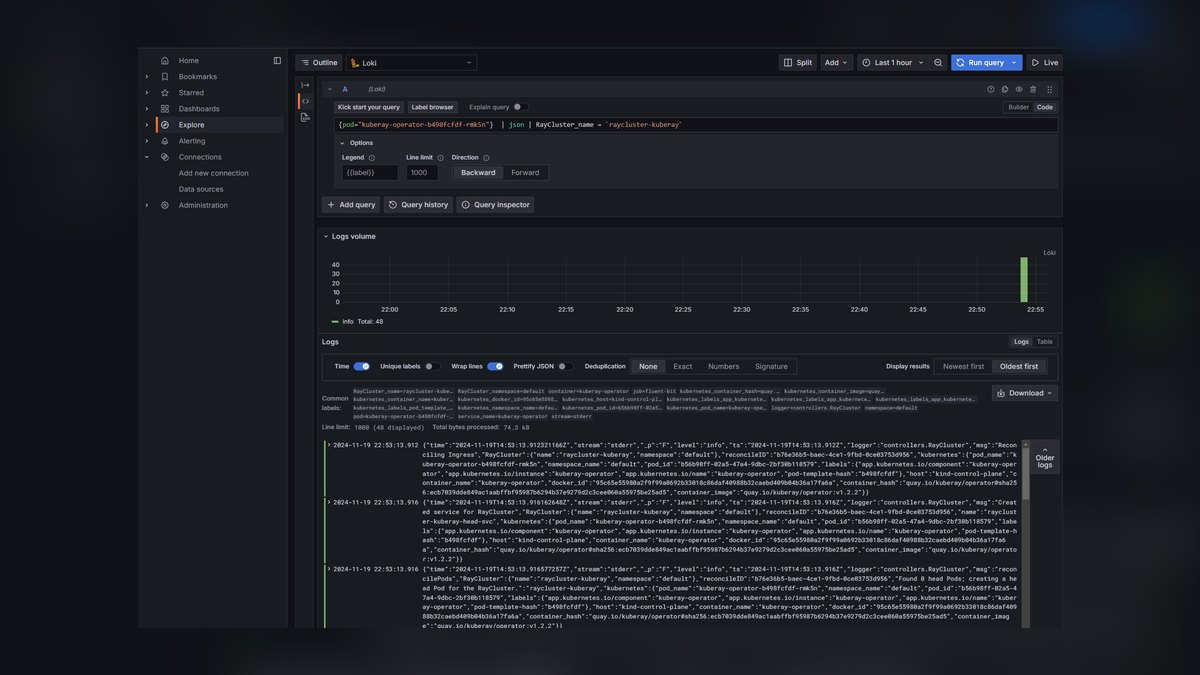Click the Starred star icon
Viewport: 1200px width, 675px height.
pos(165,93)
